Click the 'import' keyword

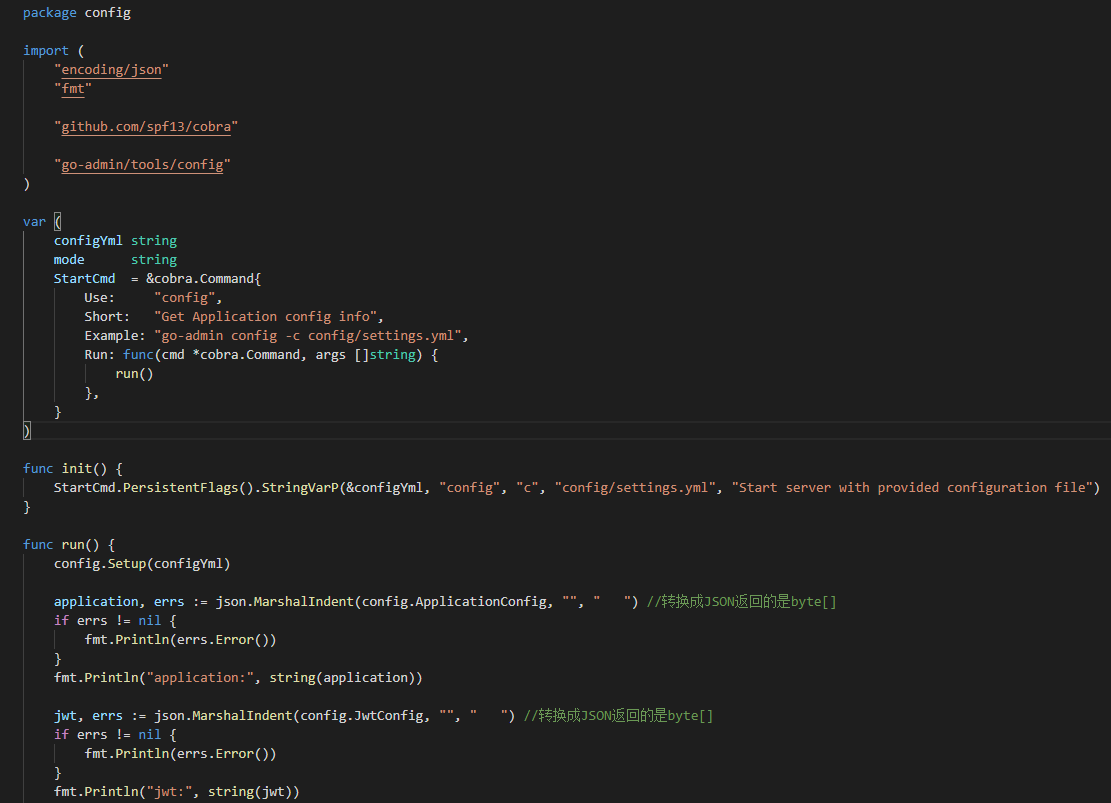(45, 50)
